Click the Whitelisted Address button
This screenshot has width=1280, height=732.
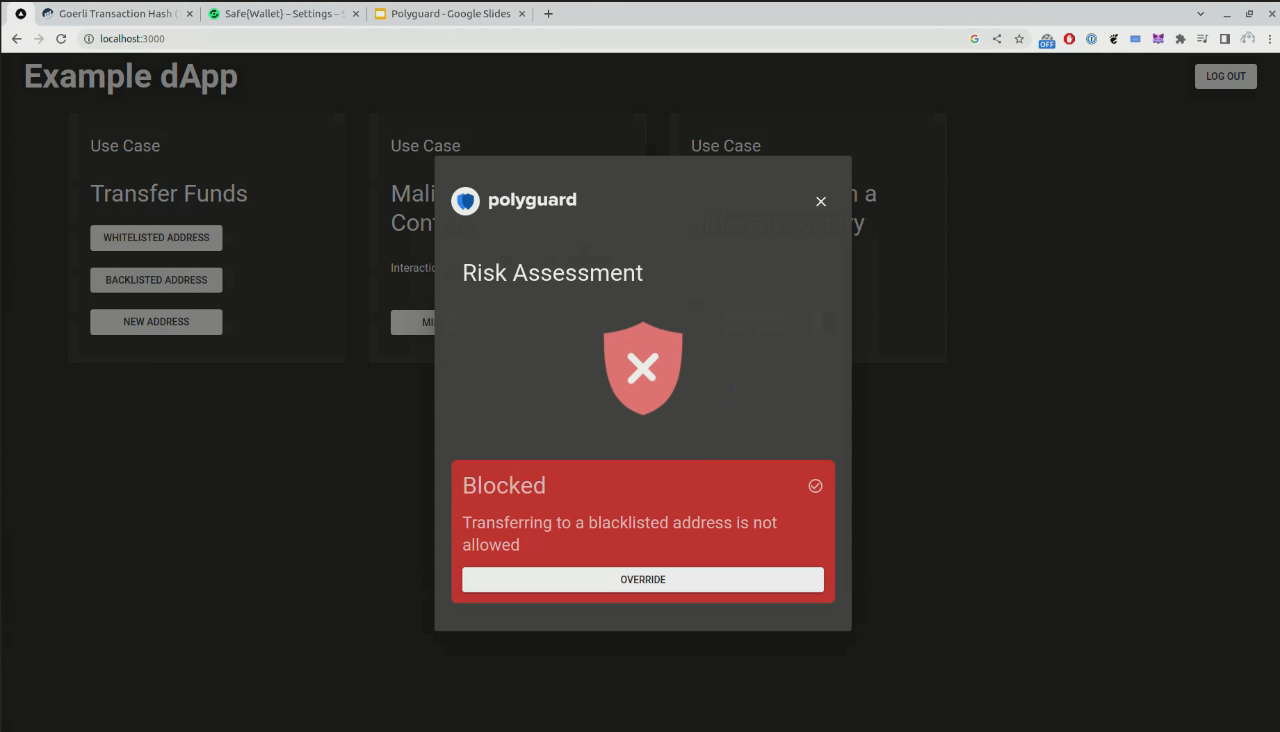[156, 238]
